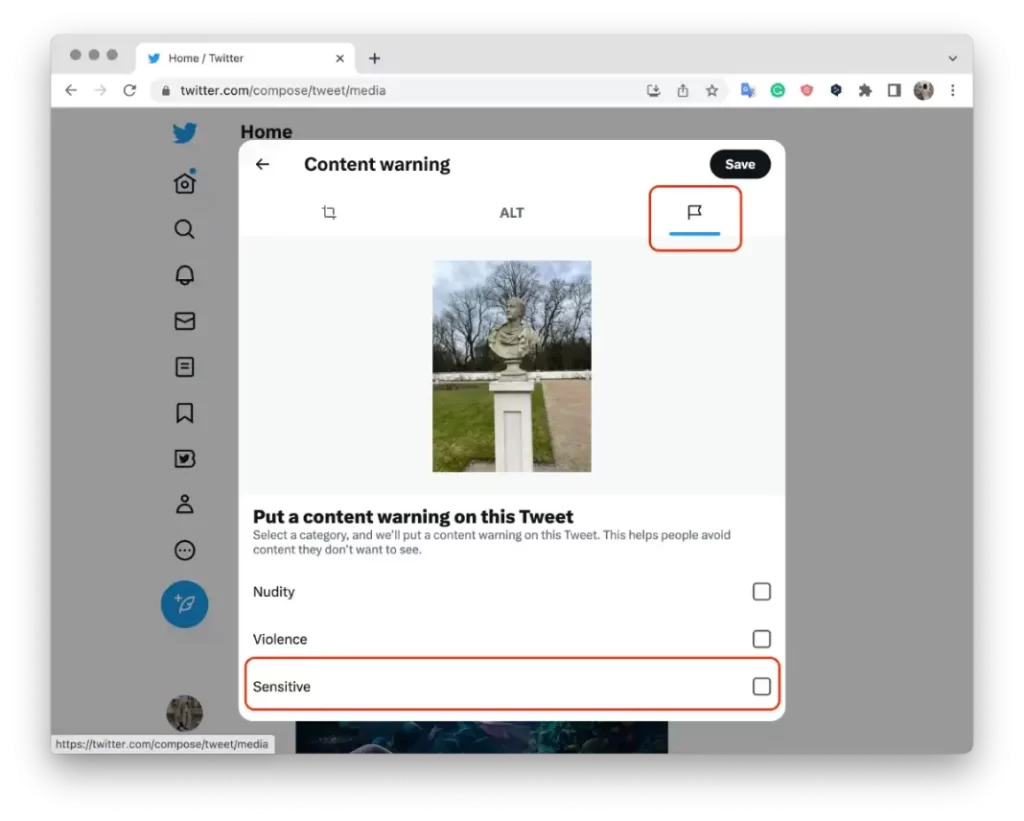Close the Home / Twitter tab
The height and width of the screenshot is (821, 1024).
click(340, 58)
